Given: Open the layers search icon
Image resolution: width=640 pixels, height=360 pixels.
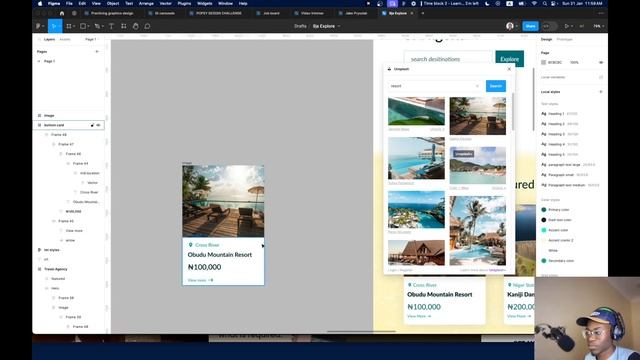Looking at the screenshot, I should [x=40, y=40].
